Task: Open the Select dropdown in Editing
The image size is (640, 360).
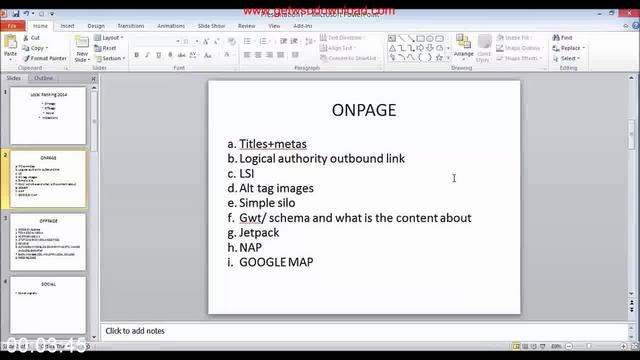Action: (x=567, y=58)
